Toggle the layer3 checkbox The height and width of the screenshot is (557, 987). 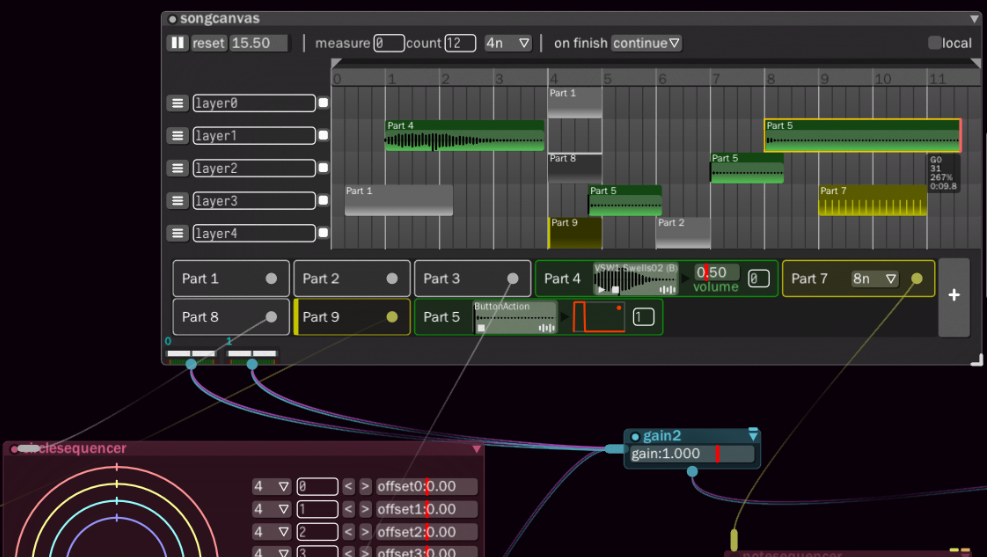click(323, 200)
